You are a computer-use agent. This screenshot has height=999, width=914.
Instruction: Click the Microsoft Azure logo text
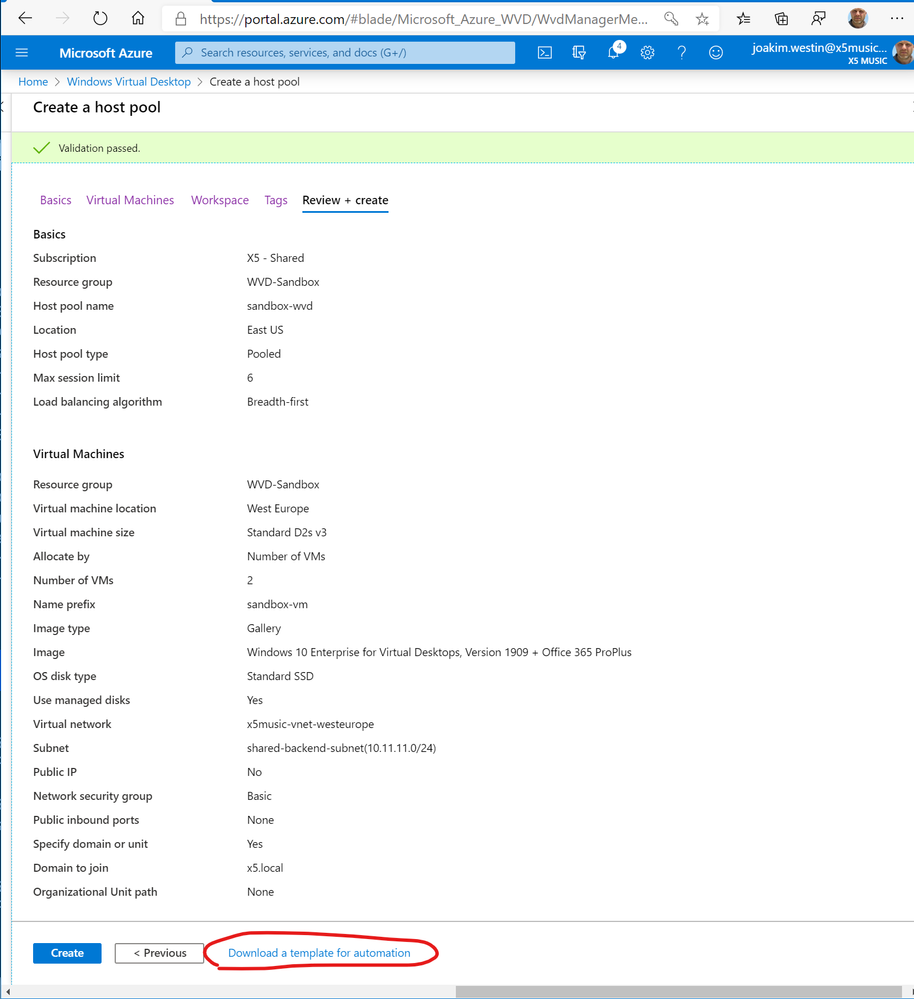[x=106, y=53]
